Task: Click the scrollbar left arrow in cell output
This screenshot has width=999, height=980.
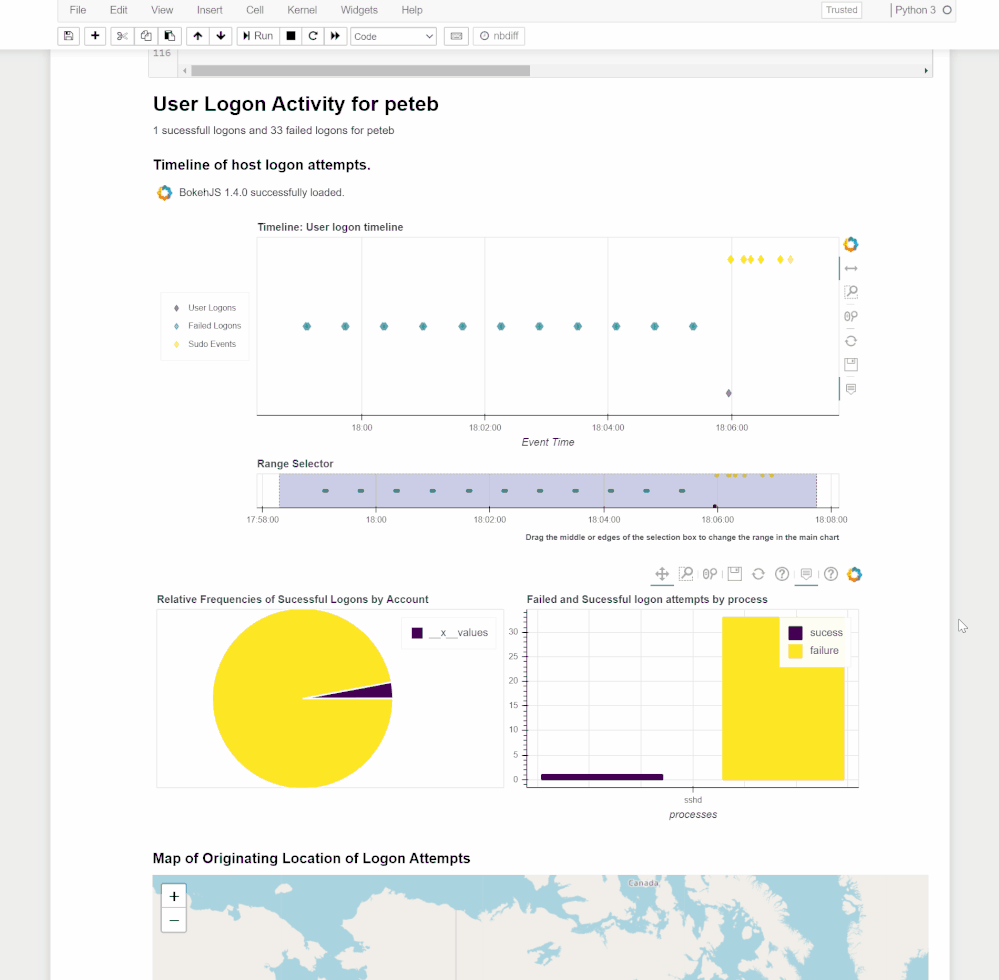Action: 185,71
